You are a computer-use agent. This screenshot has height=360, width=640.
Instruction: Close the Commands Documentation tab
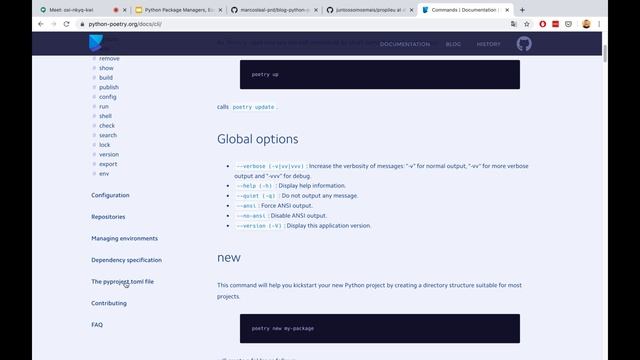pyautogui.click(x=507, y=10)
